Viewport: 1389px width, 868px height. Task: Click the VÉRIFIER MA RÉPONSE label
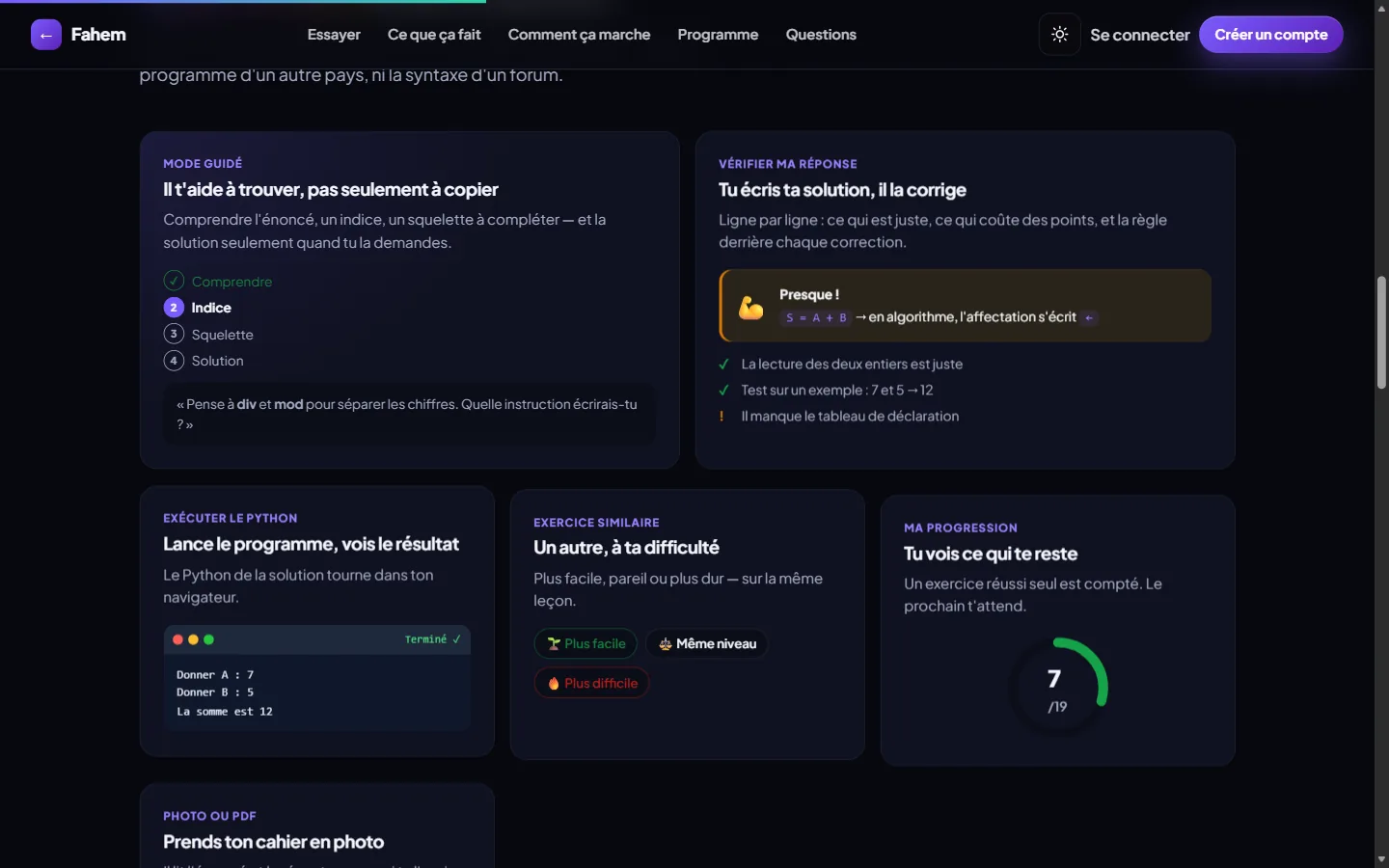tap(788, 164)
